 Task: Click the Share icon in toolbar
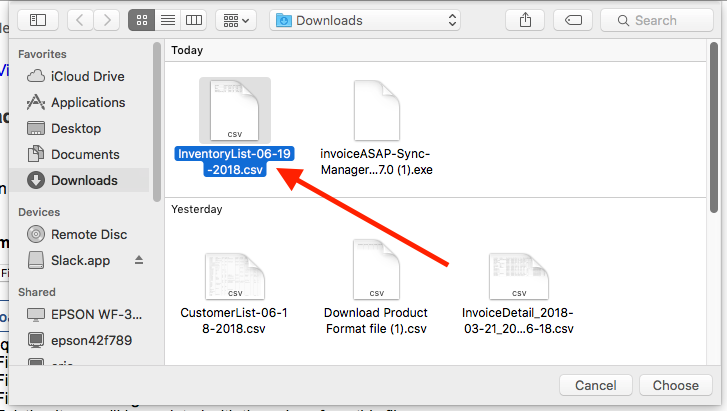[525, 20]
